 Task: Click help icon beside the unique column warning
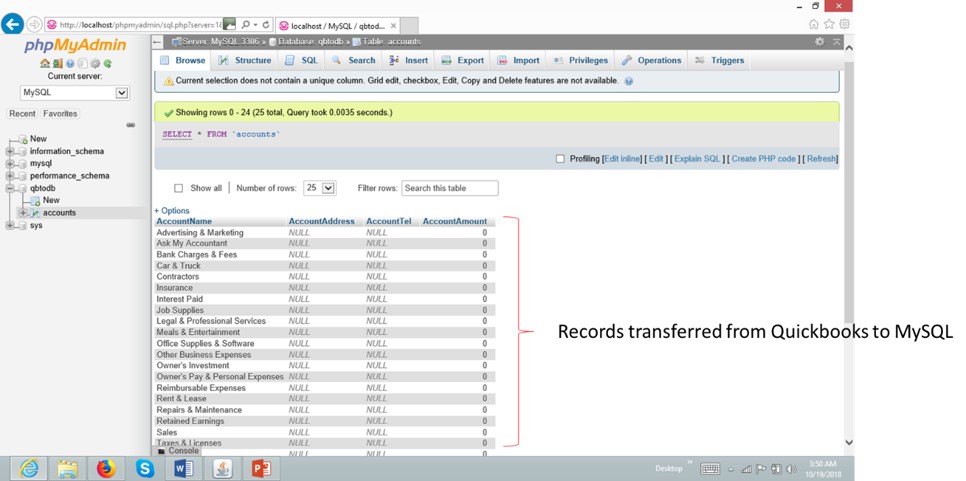(x=629, y=81)
